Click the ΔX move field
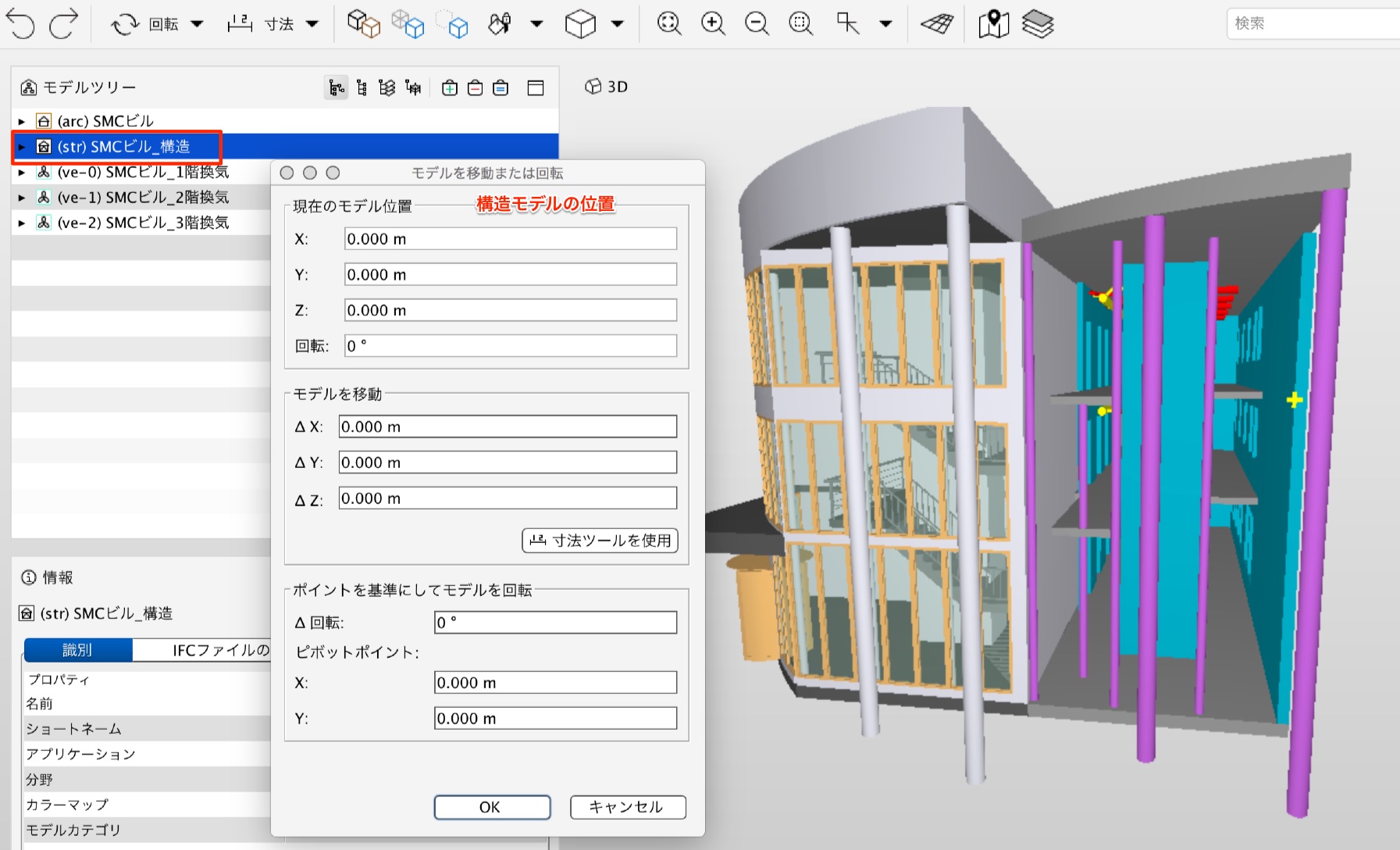The width and height of the screenshot is (1400, 850). click(x=508, y=427)
